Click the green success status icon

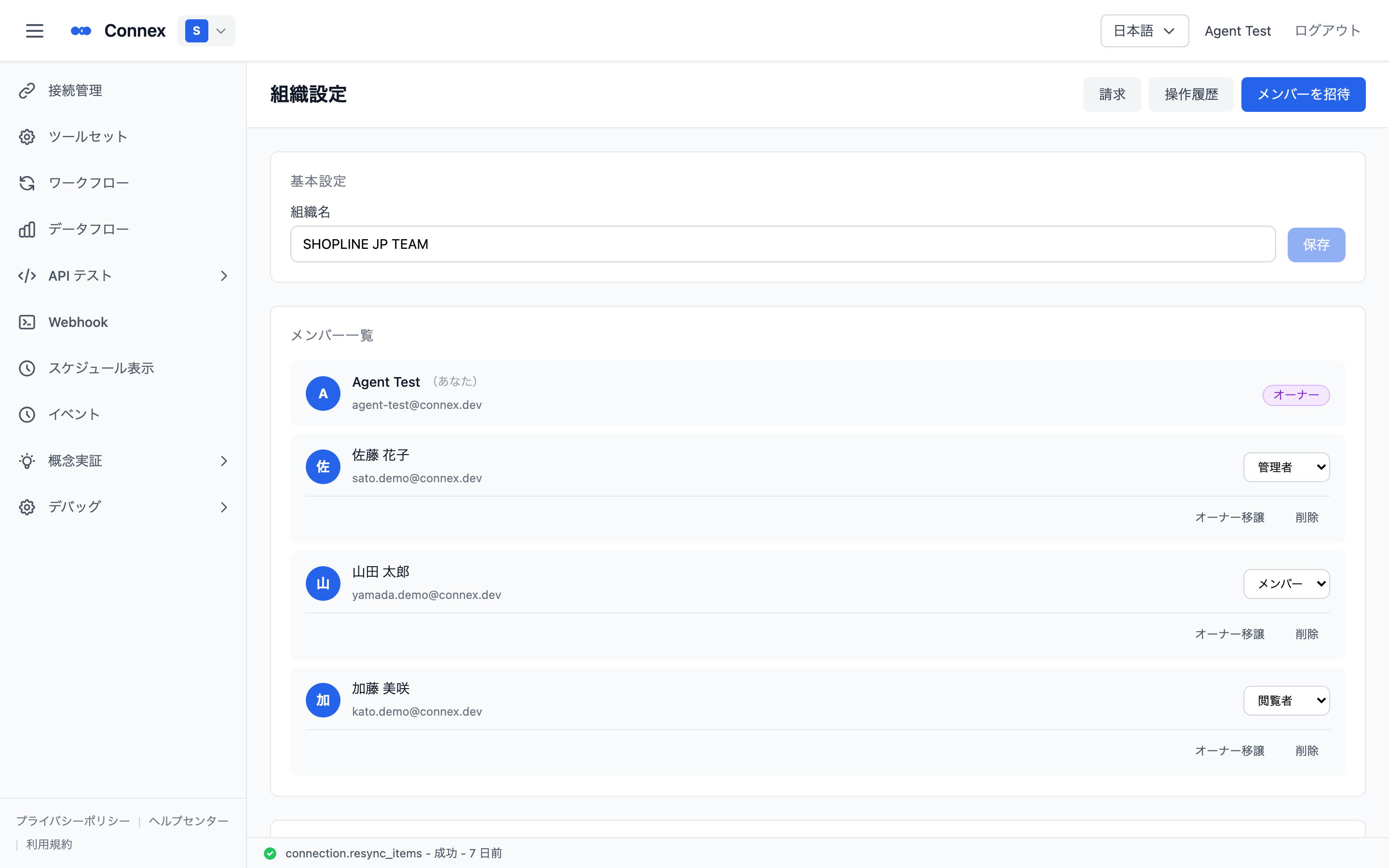(271, 854)
